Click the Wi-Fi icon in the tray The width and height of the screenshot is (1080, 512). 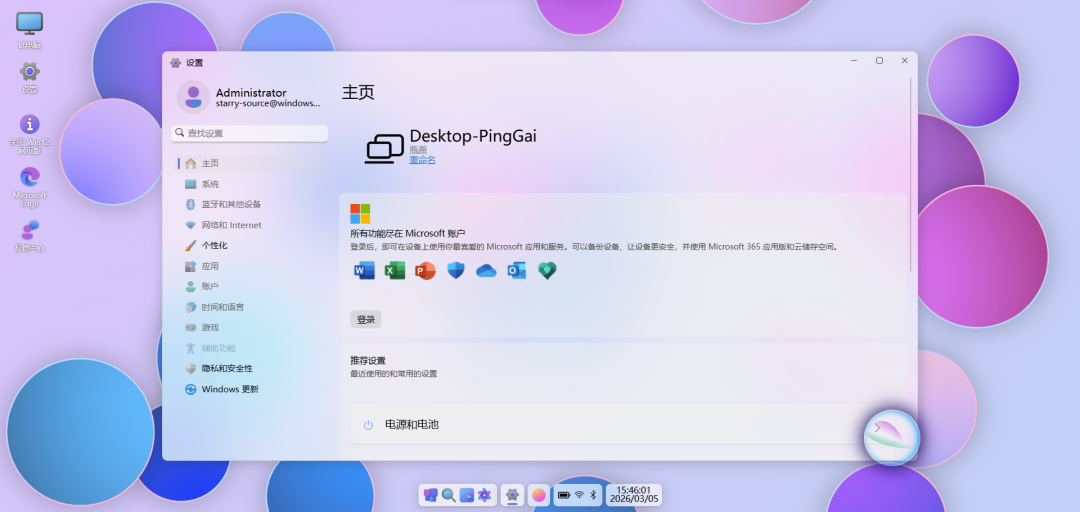click(x=579, y=495)
